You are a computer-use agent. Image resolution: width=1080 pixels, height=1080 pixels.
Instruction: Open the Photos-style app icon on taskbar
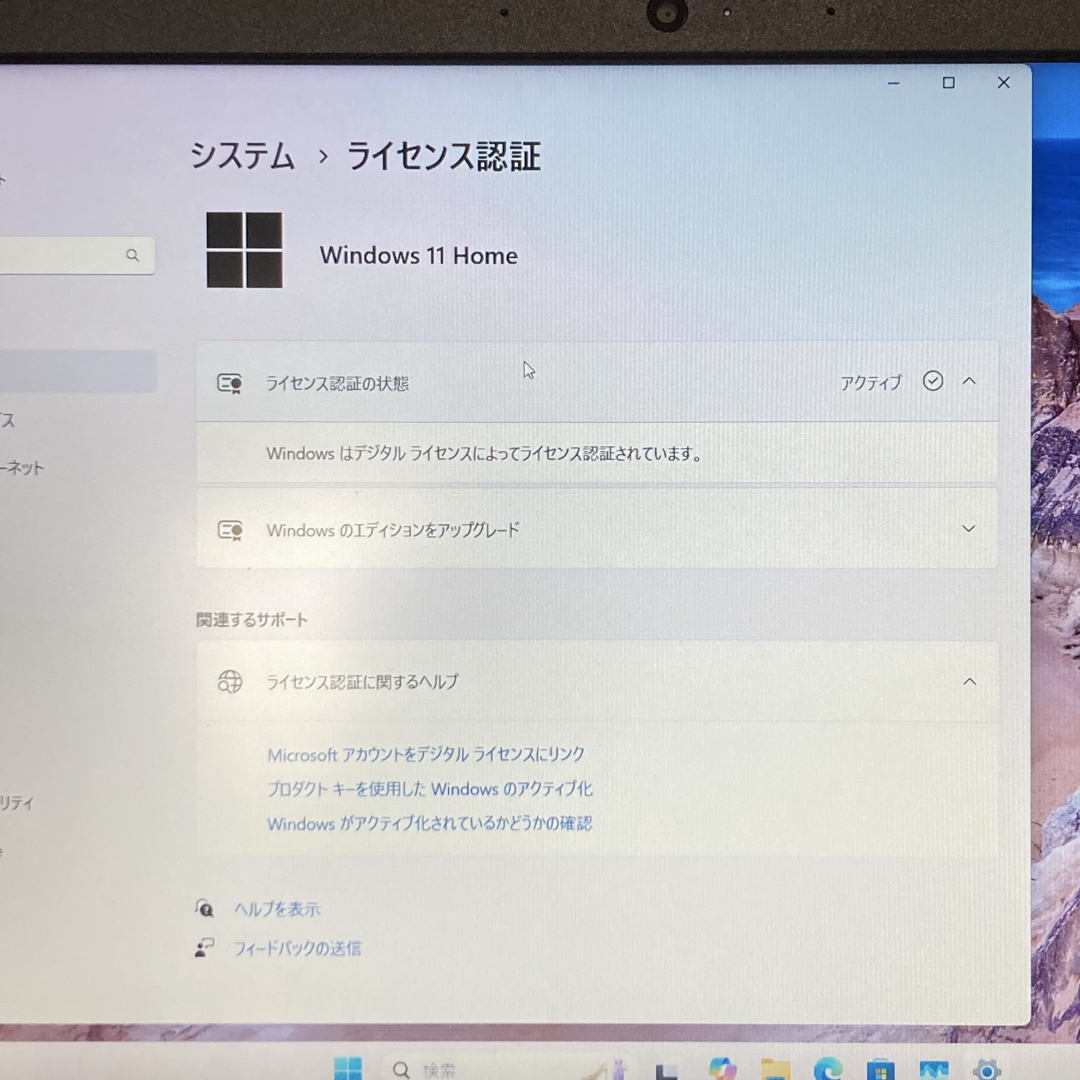click(934, 1069)
